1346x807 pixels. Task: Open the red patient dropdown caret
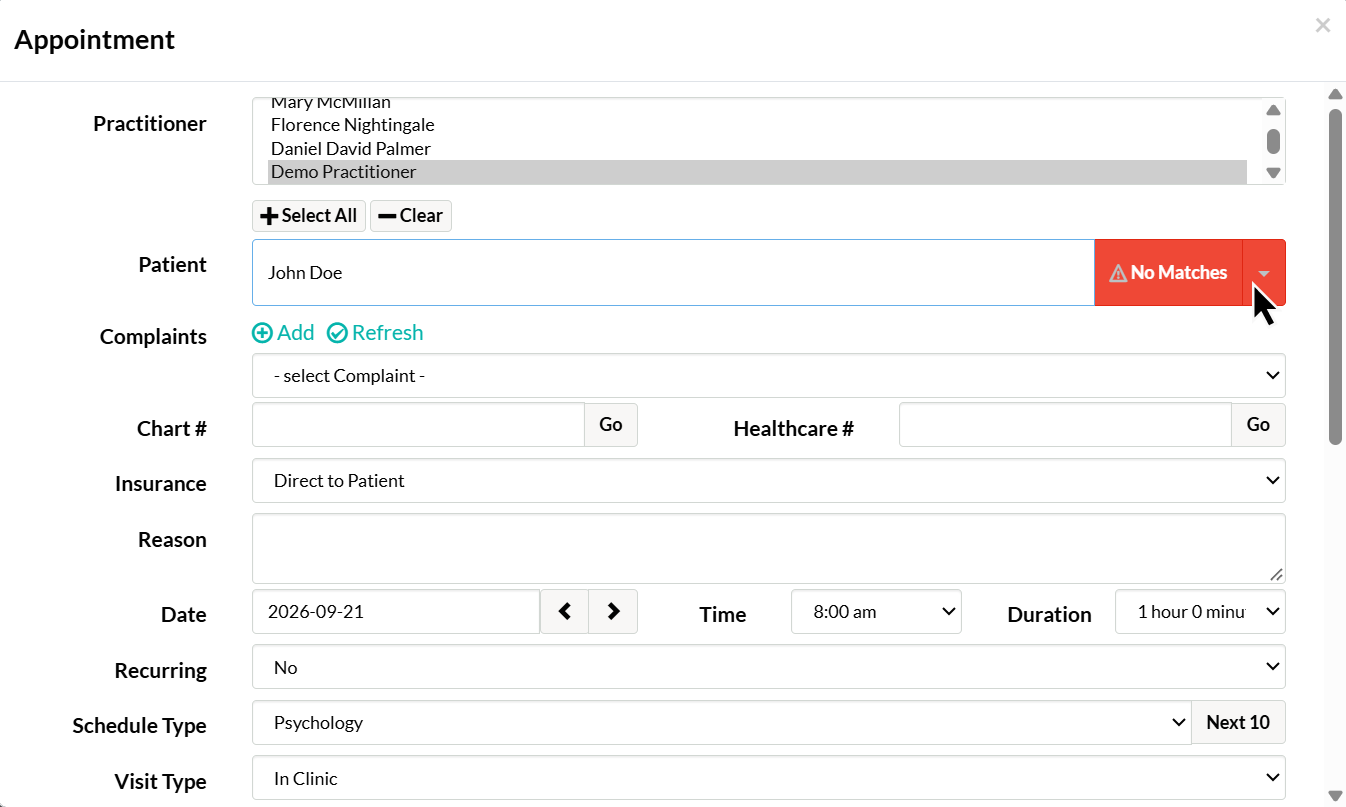pyautogui.click(x=1264, y=272)
